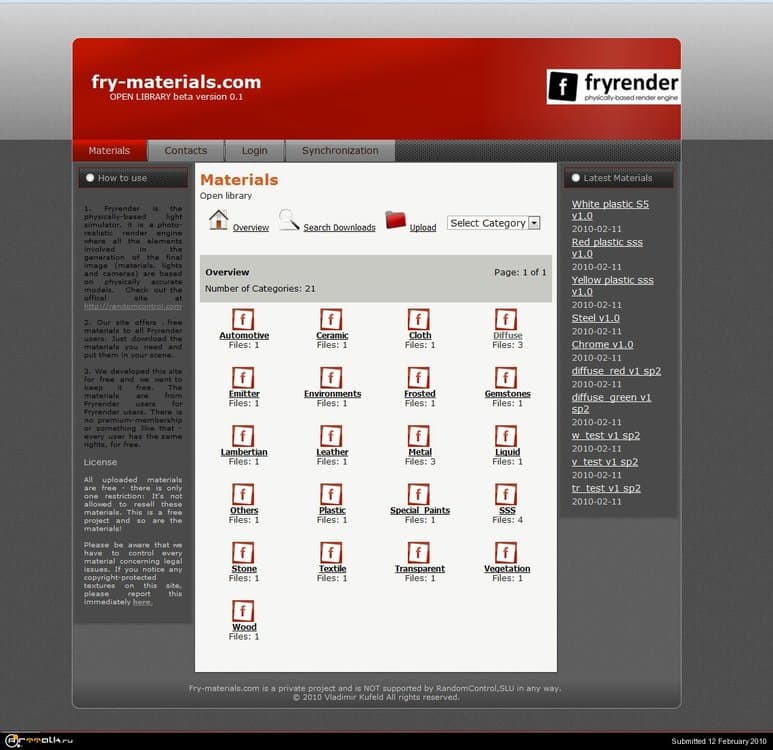Switch to the Contacts tab
Image resolution: width=773 pixels, height=750 pixels.
(186, 151)
